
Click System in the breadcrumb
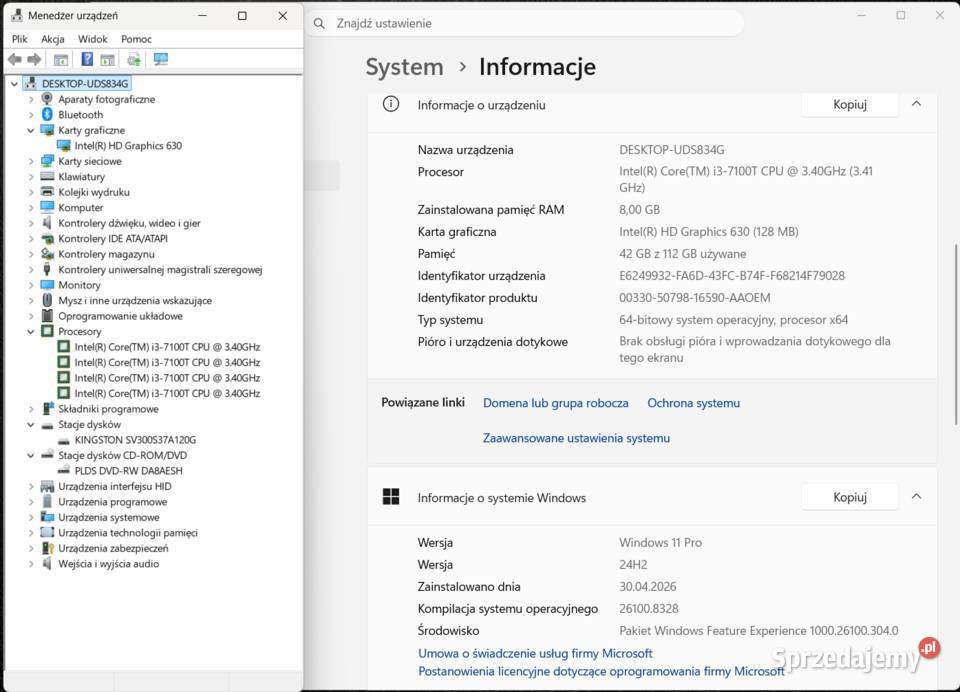coord(404,67)
